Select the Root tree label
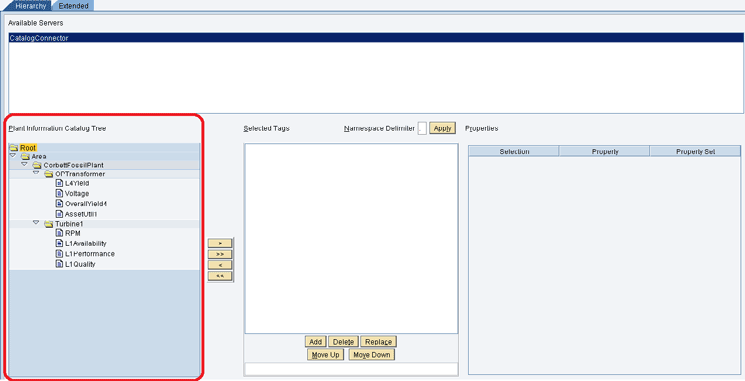This screenshot has height=381, width=745. (28, 148)
